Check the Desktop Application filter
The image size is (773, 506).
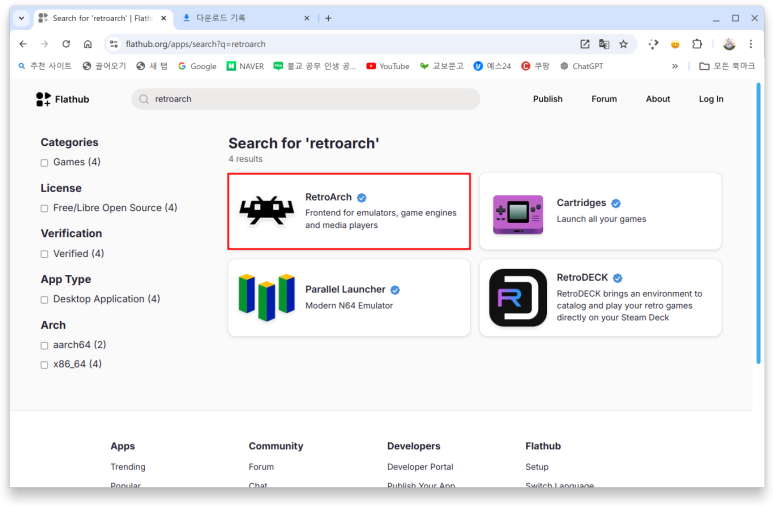tap(44, 300)
